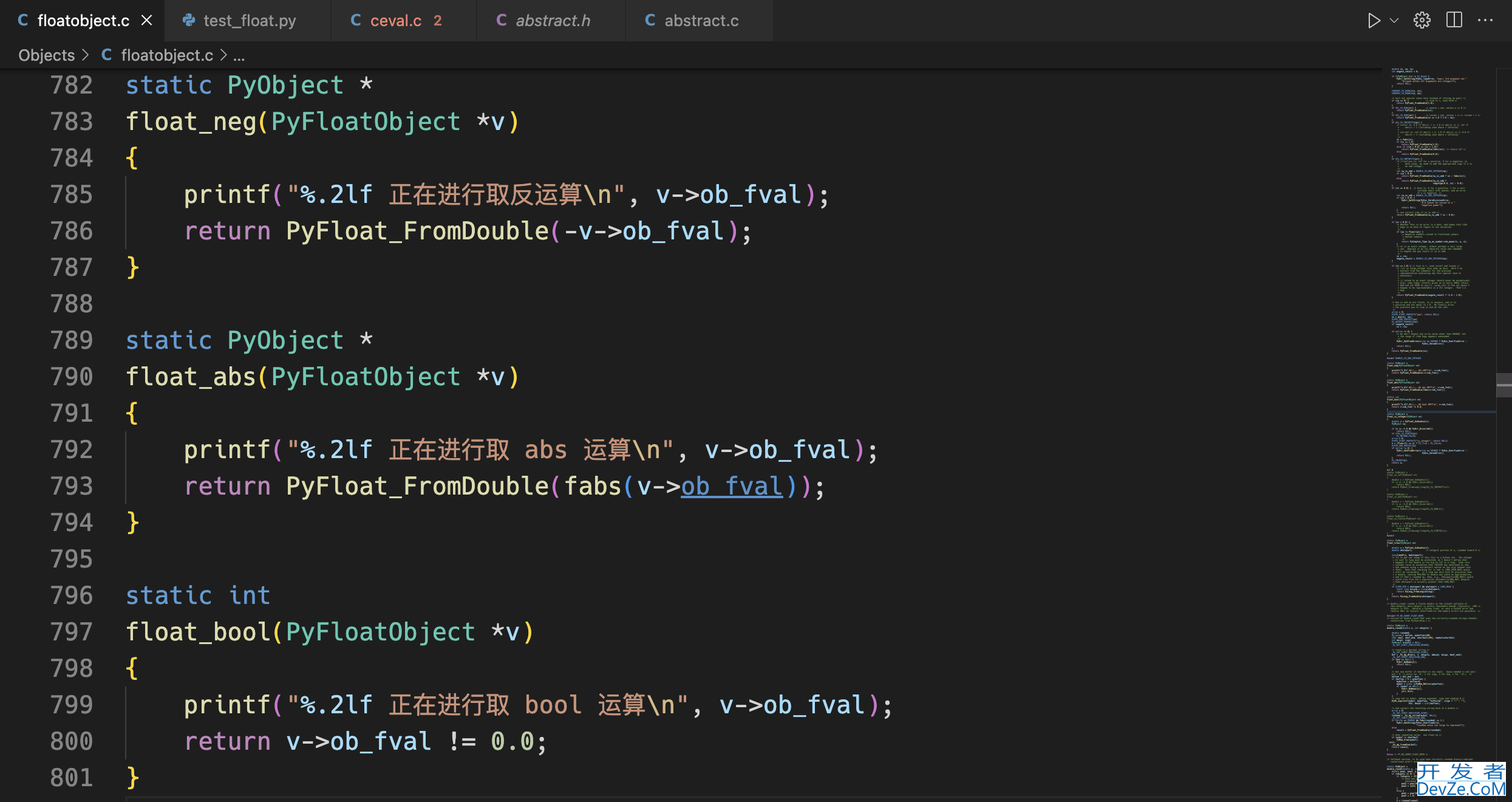Viewport: 1512px width, 802px height.
Task: Click the Objects folder breadcrumb
Action: [x=47, y=55]
